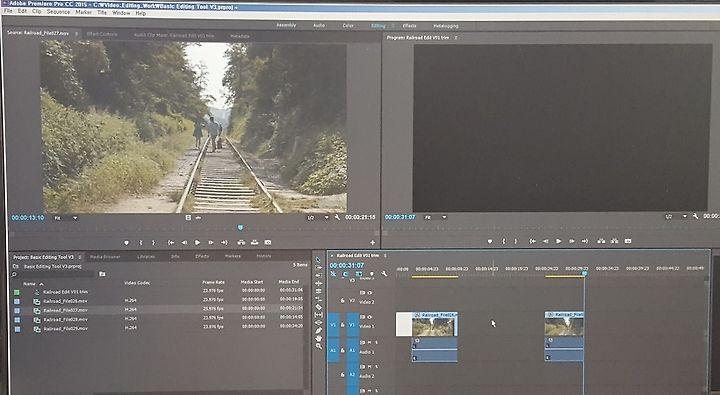Viewport: 720px width, 395px height.
Task: Toggle lock on Video 2 track
Action: (x=342, y=300)
